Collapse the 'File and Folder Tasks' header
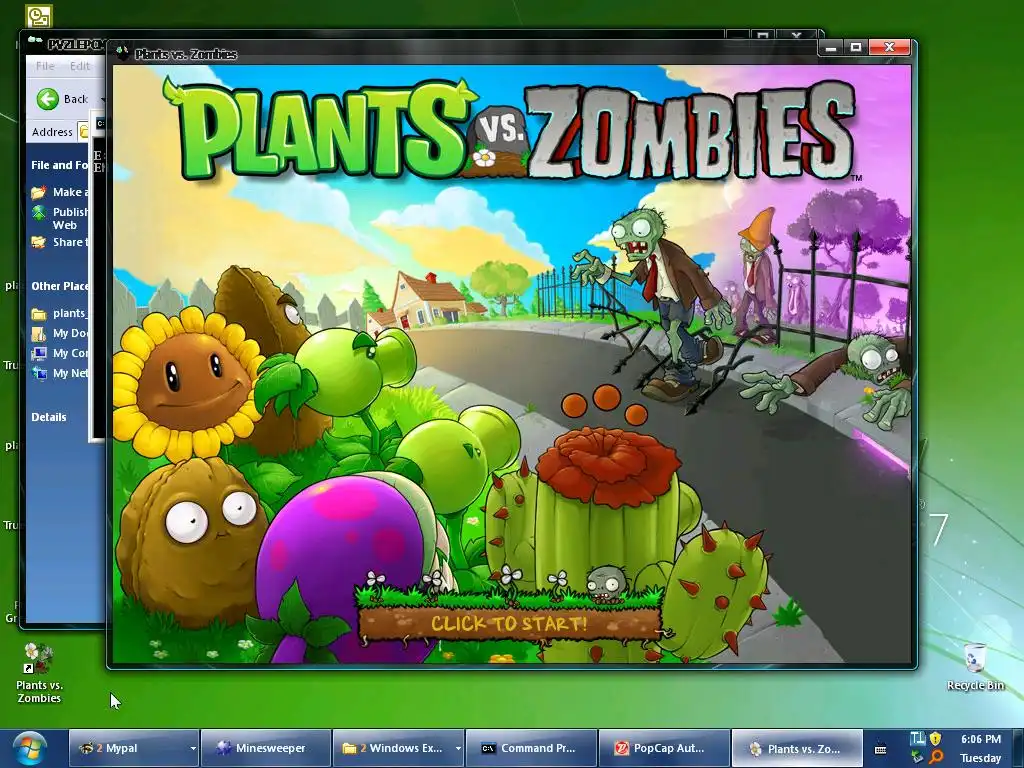 (x=59, y=165)
